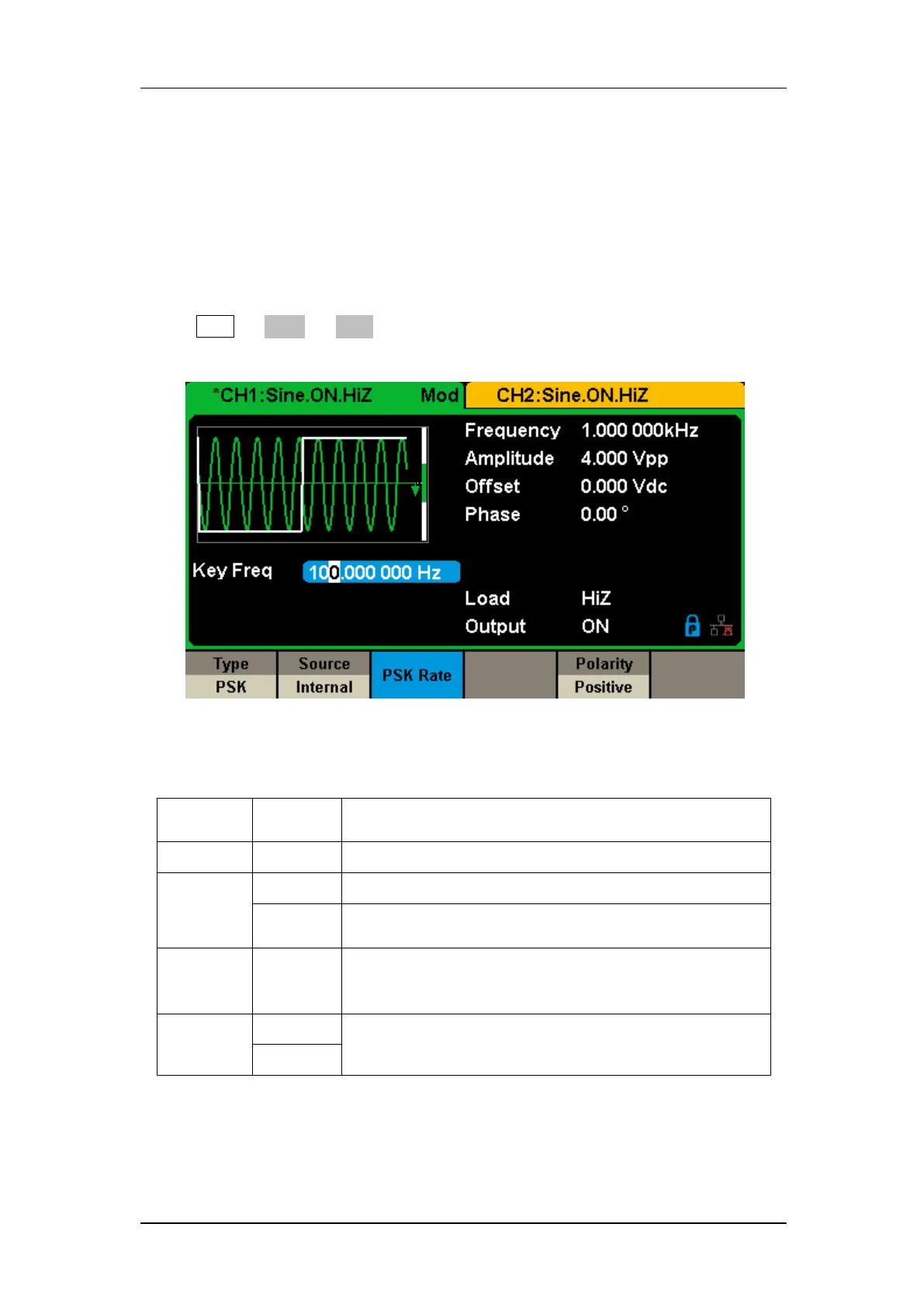The width and height of the screenshot is (924, 1307).
Task: Open the Type PSK softkey
Action: click(230, 675)
